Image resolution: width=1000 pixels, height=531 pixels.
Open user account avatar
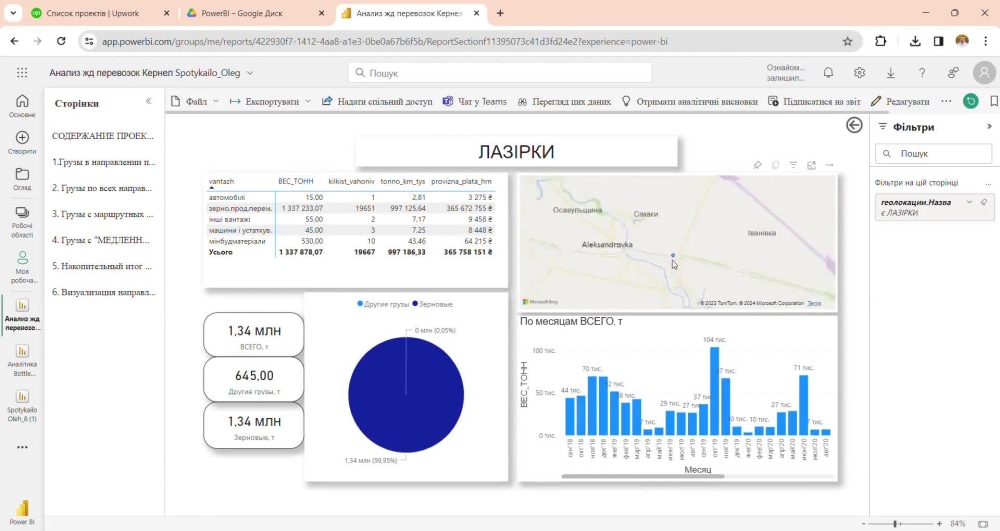pos(984,73)
